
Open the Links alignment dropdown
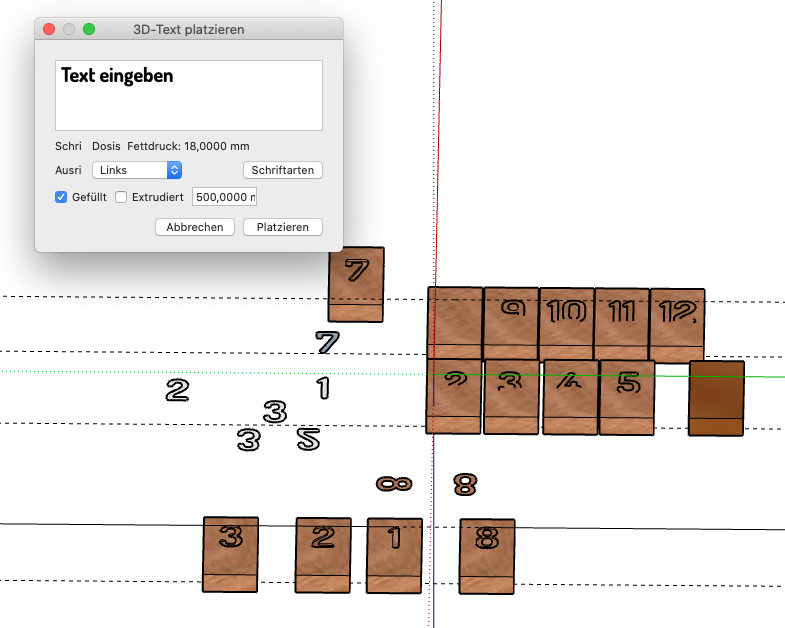[136, 170]
